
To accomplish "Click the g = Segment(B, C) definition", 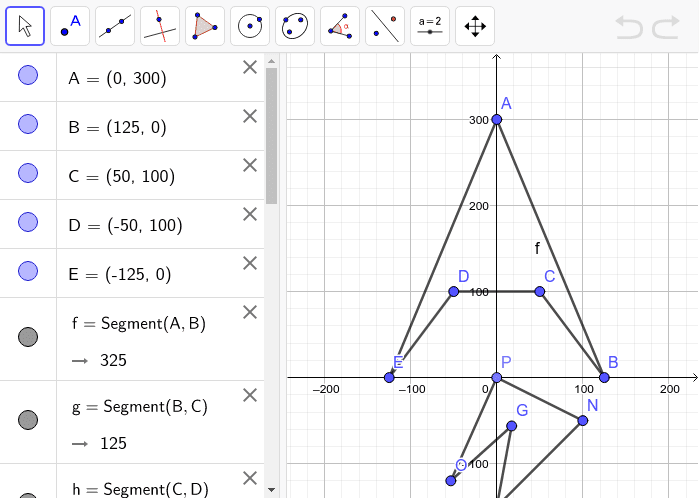I will (140, 407).
